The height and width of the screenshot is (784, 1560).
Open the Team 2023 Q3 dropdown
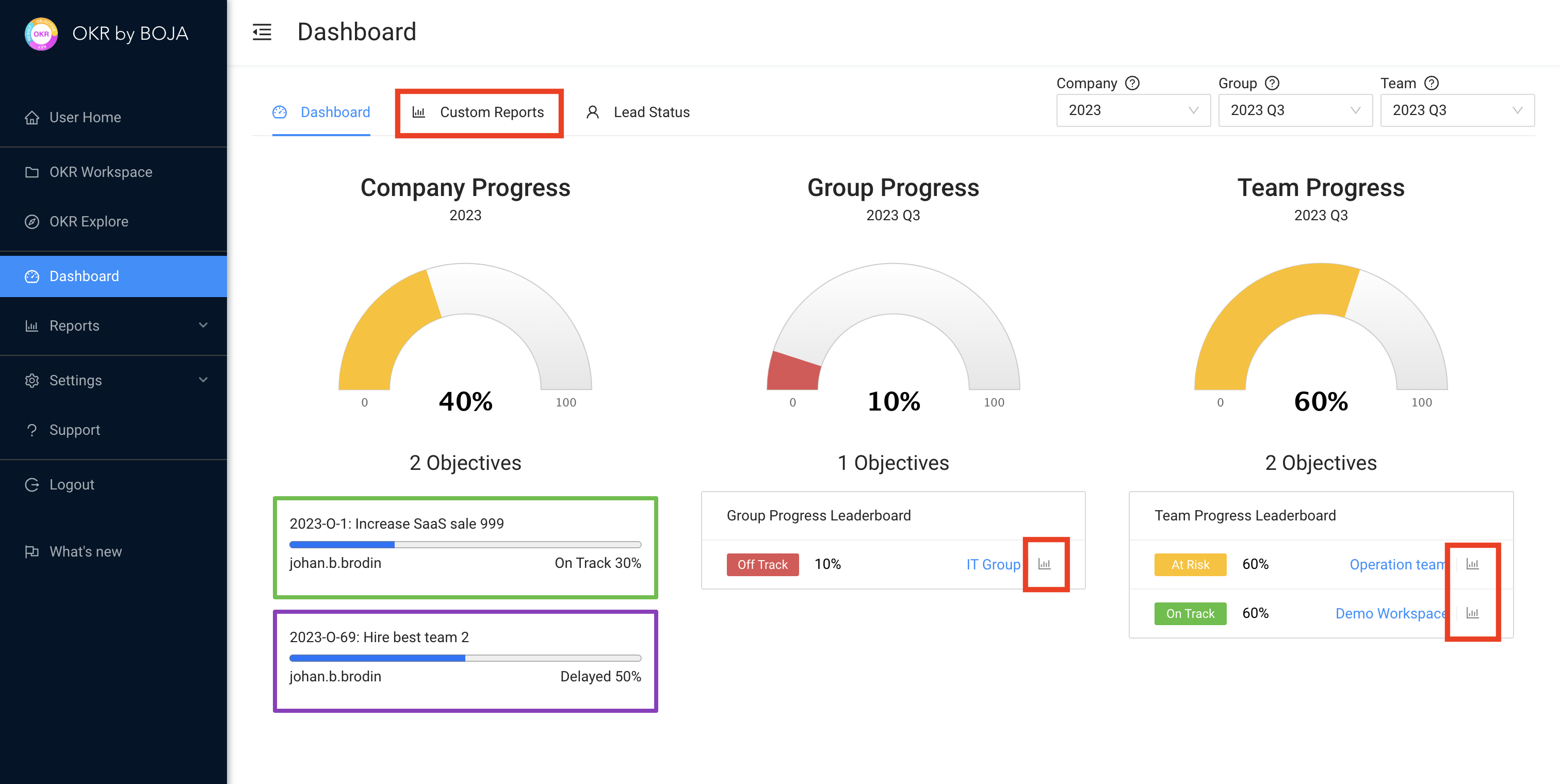(x=1456, y=110)
